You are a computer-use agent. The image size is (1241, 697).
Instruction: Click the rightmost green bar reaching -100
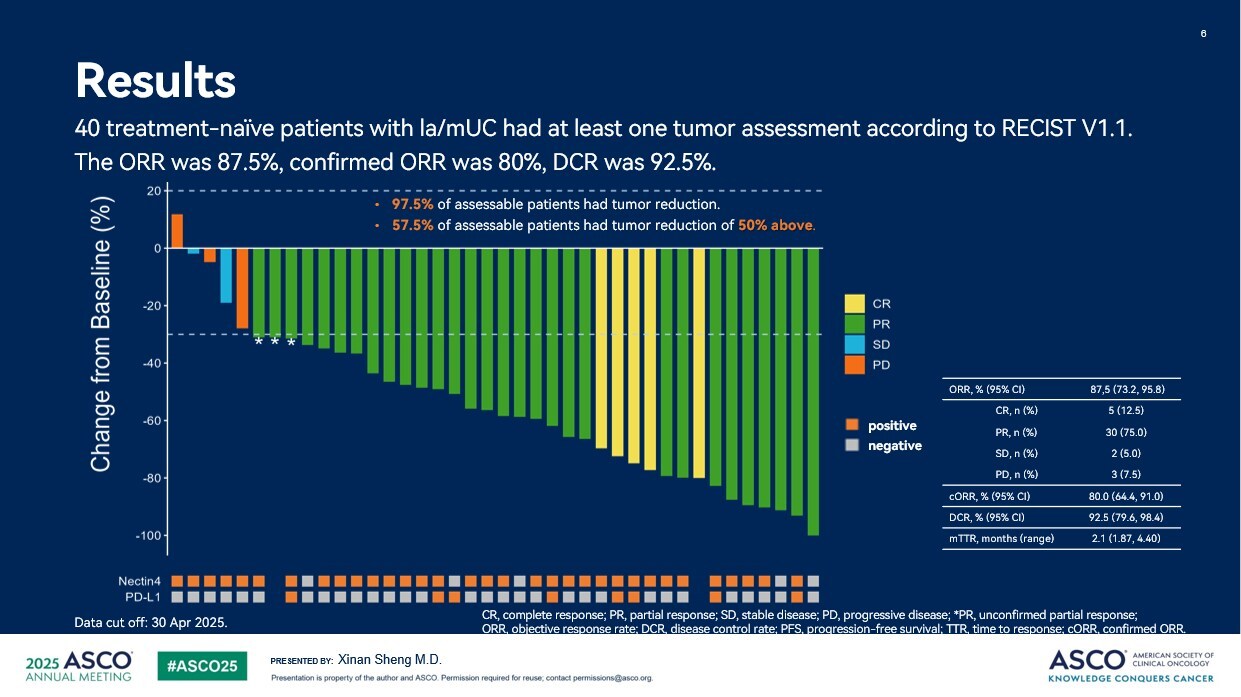[813, 392]
